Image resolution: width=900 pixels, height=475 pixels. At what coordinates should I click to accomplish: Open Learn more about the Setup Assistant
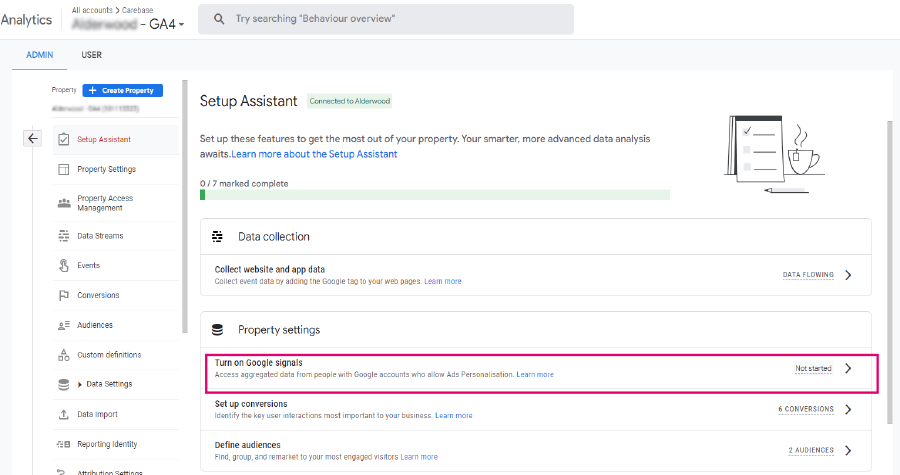[x=314, y=154]
